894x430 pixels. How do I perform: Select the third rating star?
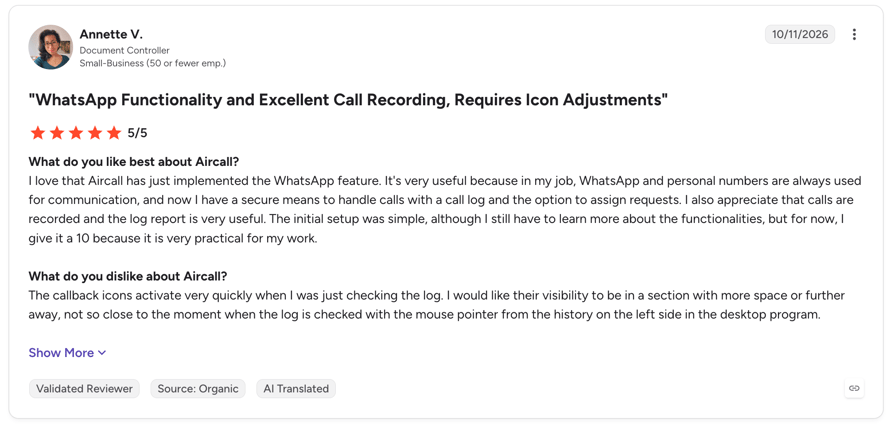(76, 133)
